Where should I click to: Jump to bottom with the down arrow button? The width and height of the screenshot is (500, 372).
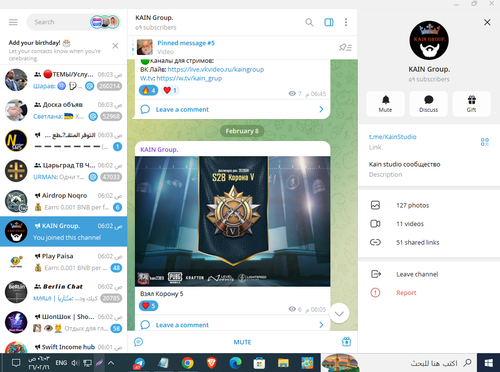[x=339, y=313]
